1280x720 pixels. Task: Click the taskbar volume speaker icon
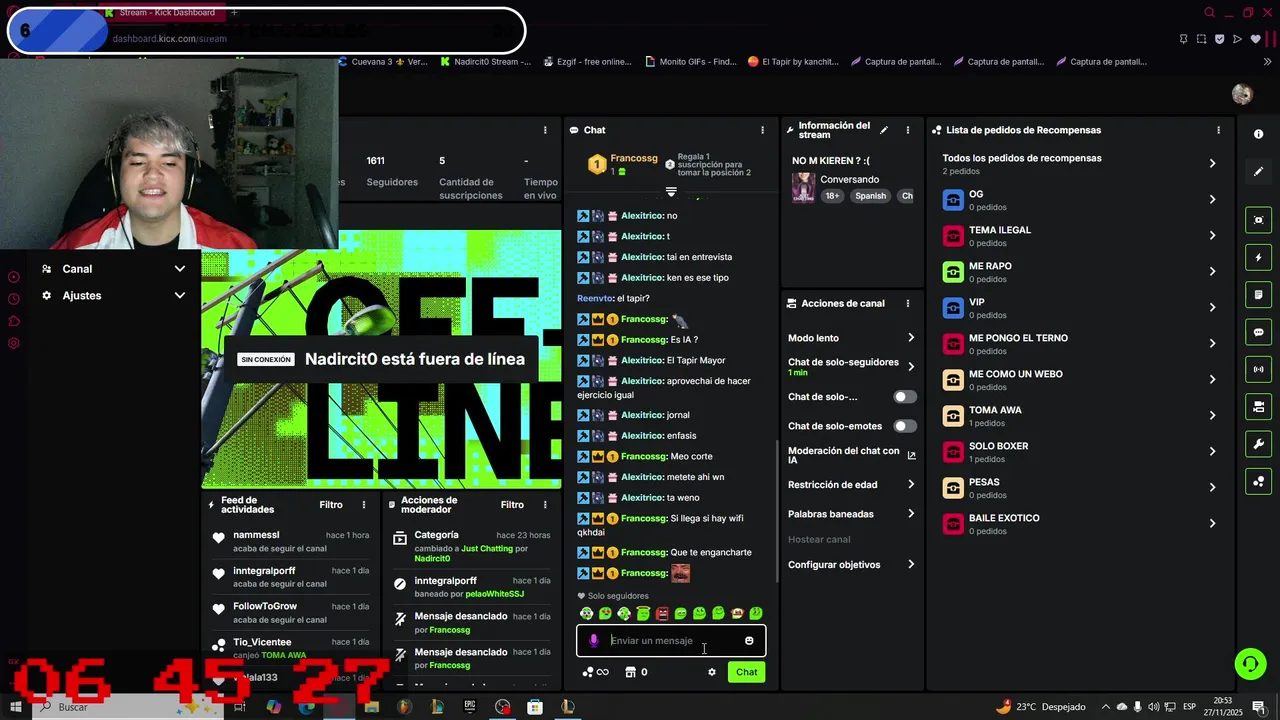(1155, 707)
